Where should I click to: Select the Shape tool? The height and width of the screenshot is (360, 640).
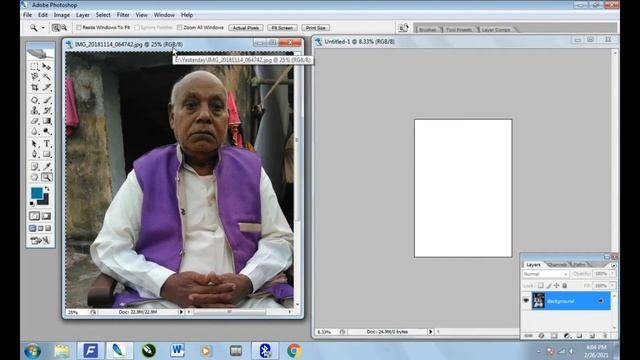[47, 154]
